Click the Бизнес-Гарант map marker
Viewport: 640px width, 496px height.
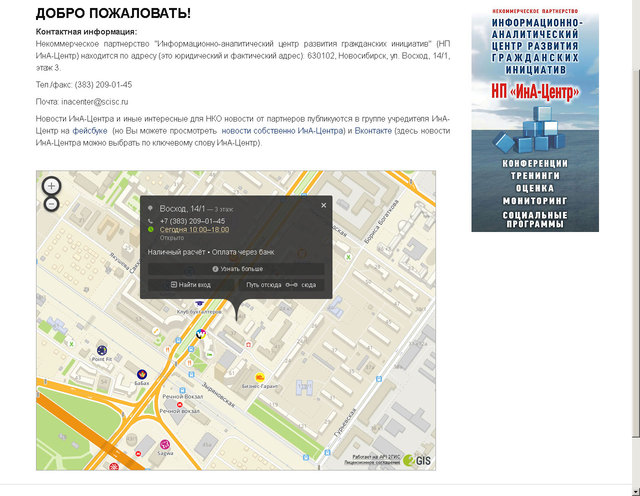pos(260,377)
